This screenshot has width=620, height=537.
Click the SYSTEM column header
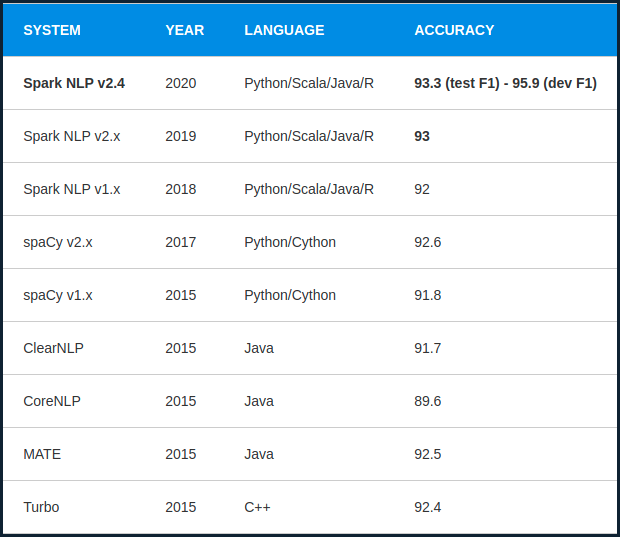pyautogui.click(x=52, y=30)
